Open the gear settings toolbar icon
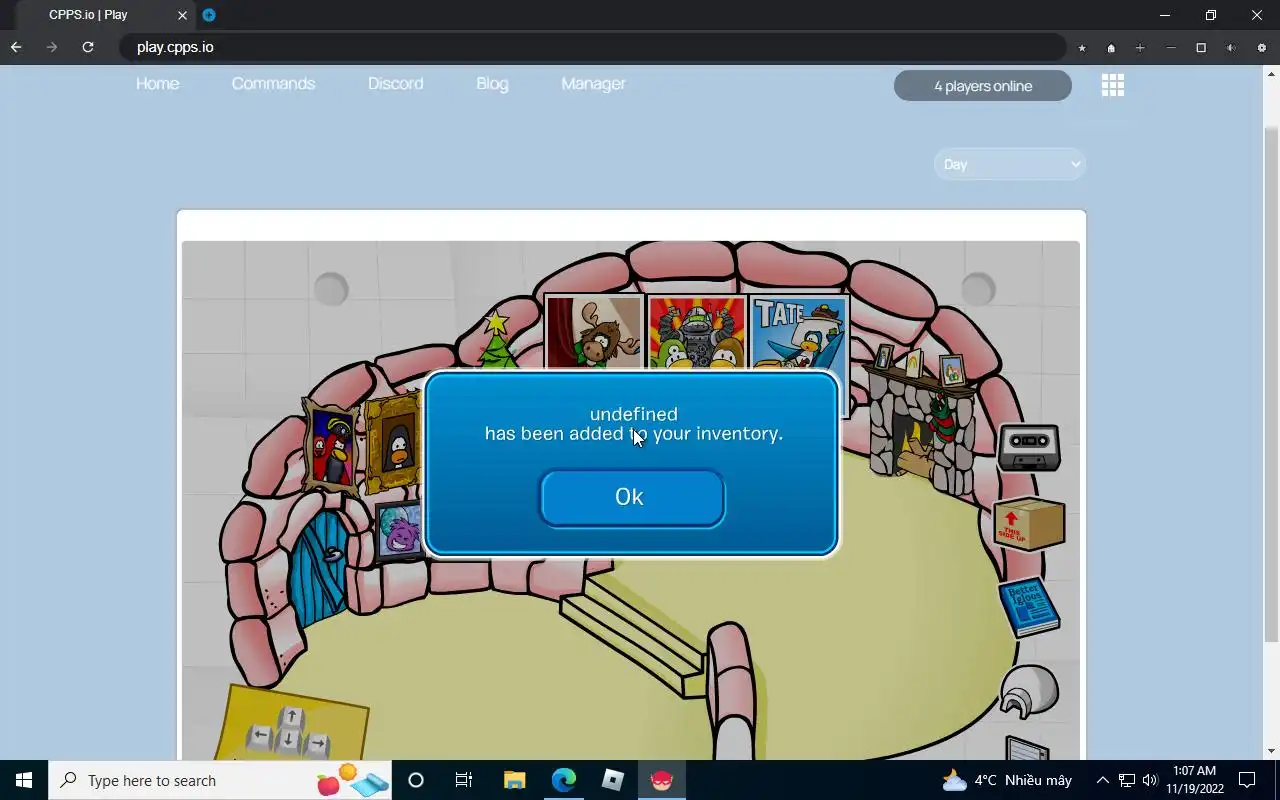This screenshot has width=1280, height=800. click(x=1262, y=48)
